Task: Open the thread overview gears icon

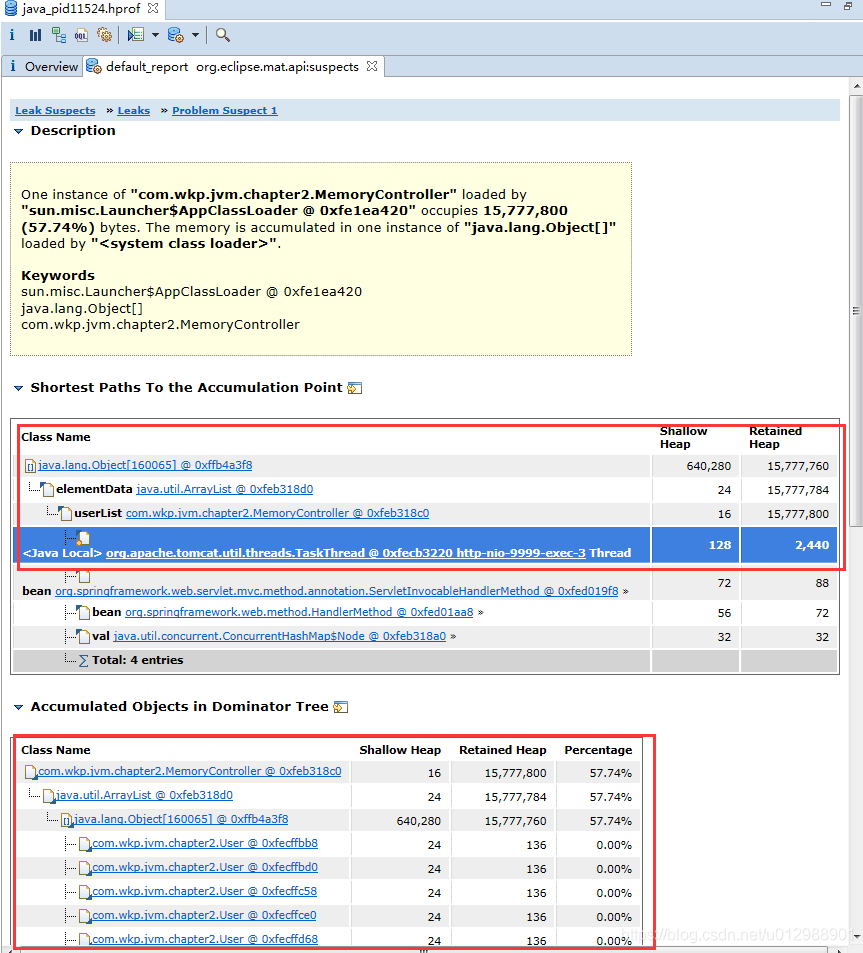Action: pos(105,35)
